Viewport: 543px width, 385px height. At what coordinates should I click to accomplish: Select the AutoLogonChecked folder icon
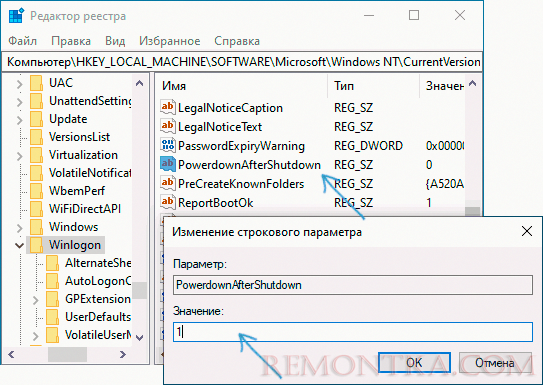pos(52,281)
